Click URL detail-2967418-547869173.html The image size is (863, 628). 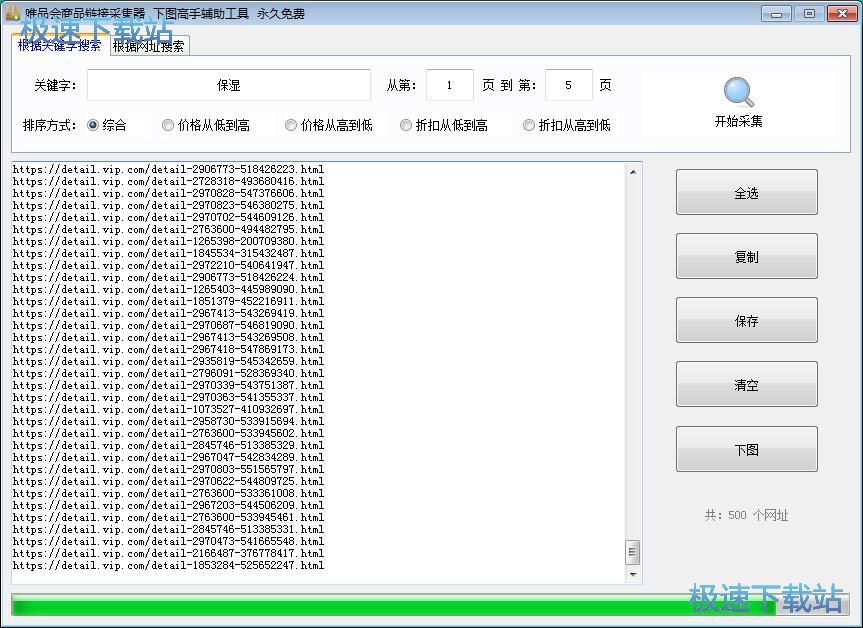click(168, 349)
